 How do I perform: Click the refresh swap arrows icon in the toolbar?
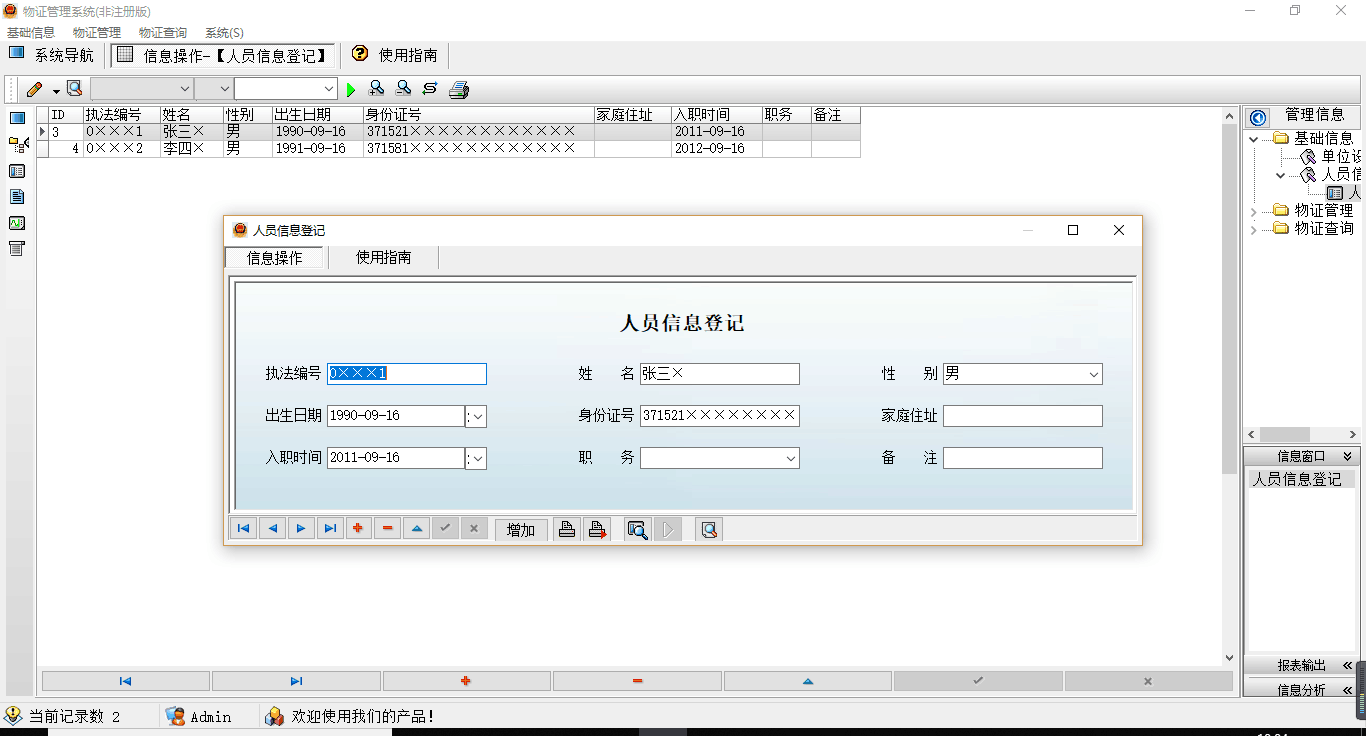pyautogui.click(x=430, y=89)
